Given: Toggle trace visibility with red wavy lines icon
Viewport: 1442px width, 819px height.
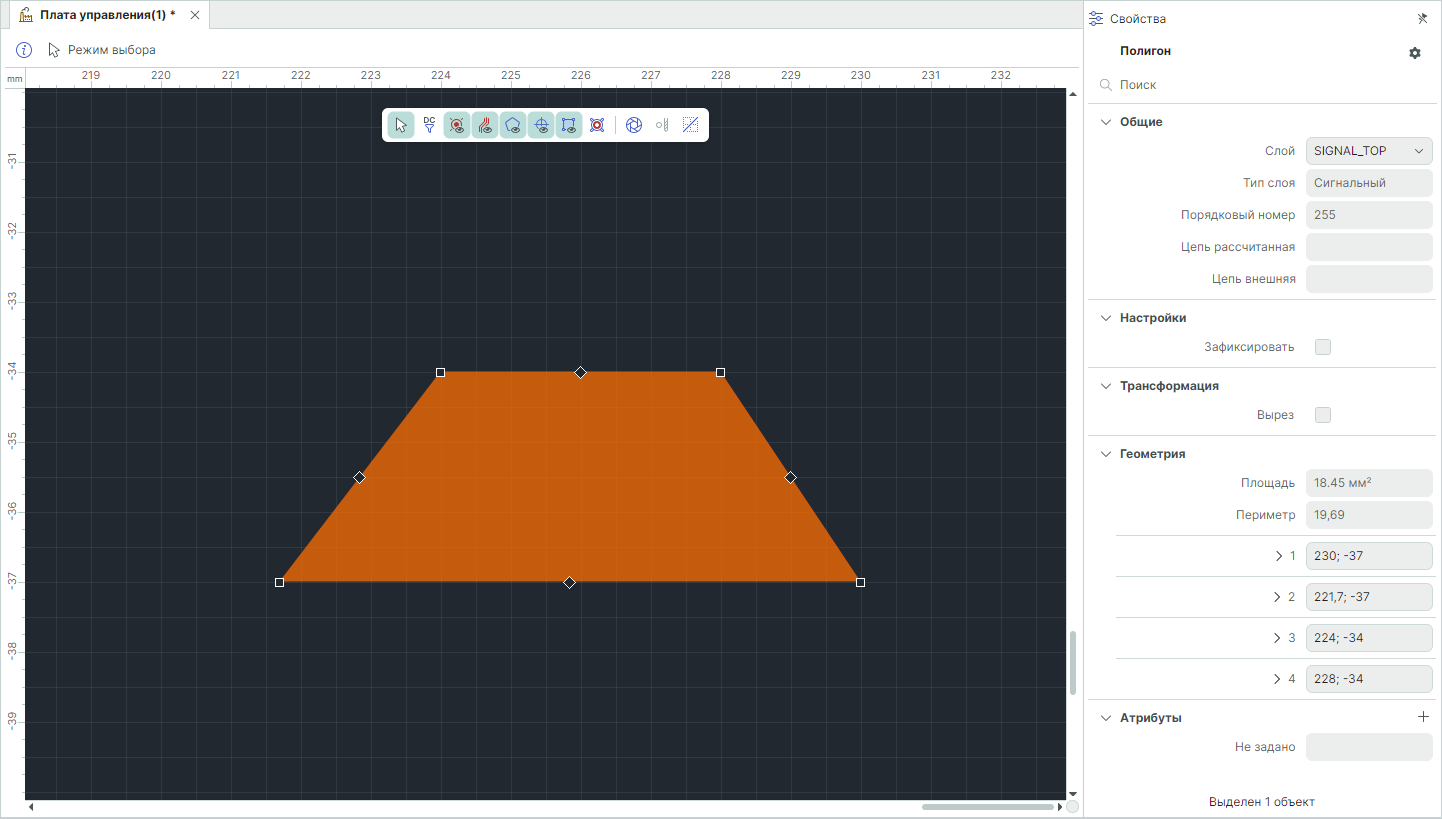Looking at the screenshot, I should (x=485, y=125).
